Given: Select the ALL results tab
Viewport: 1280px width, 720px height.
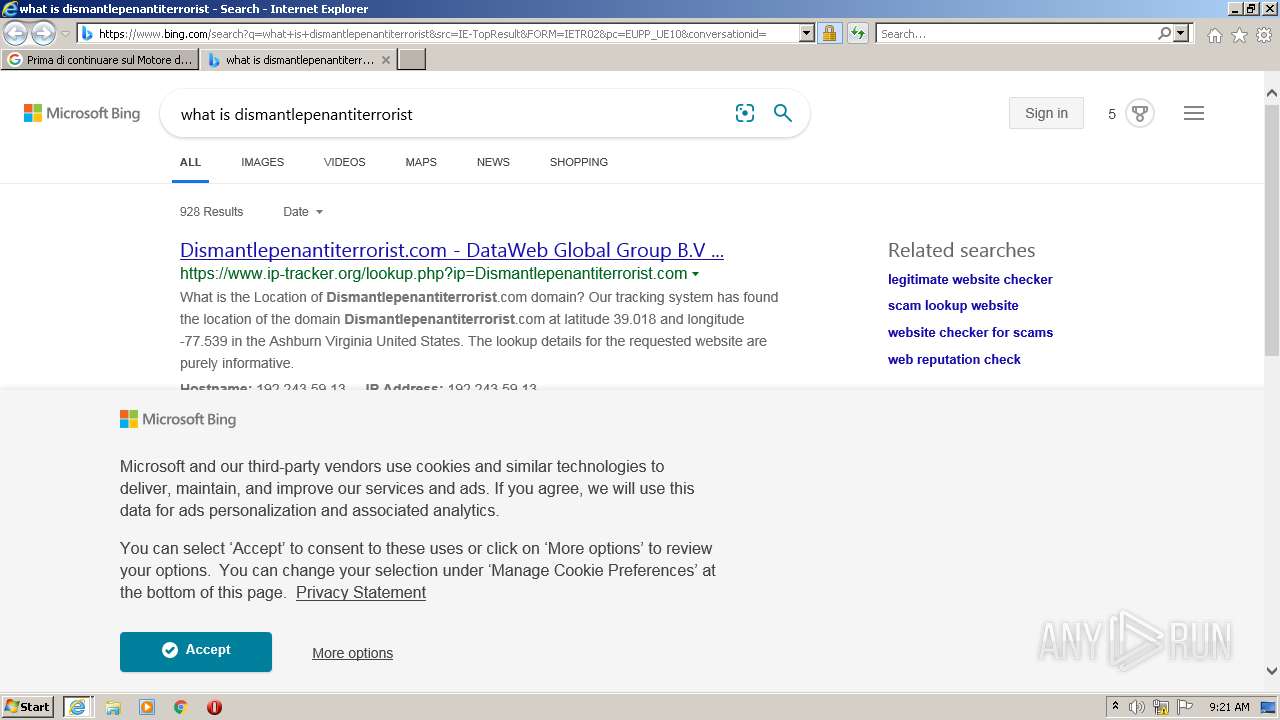Looking at the screenshot, I should click(x=190, y=162).
